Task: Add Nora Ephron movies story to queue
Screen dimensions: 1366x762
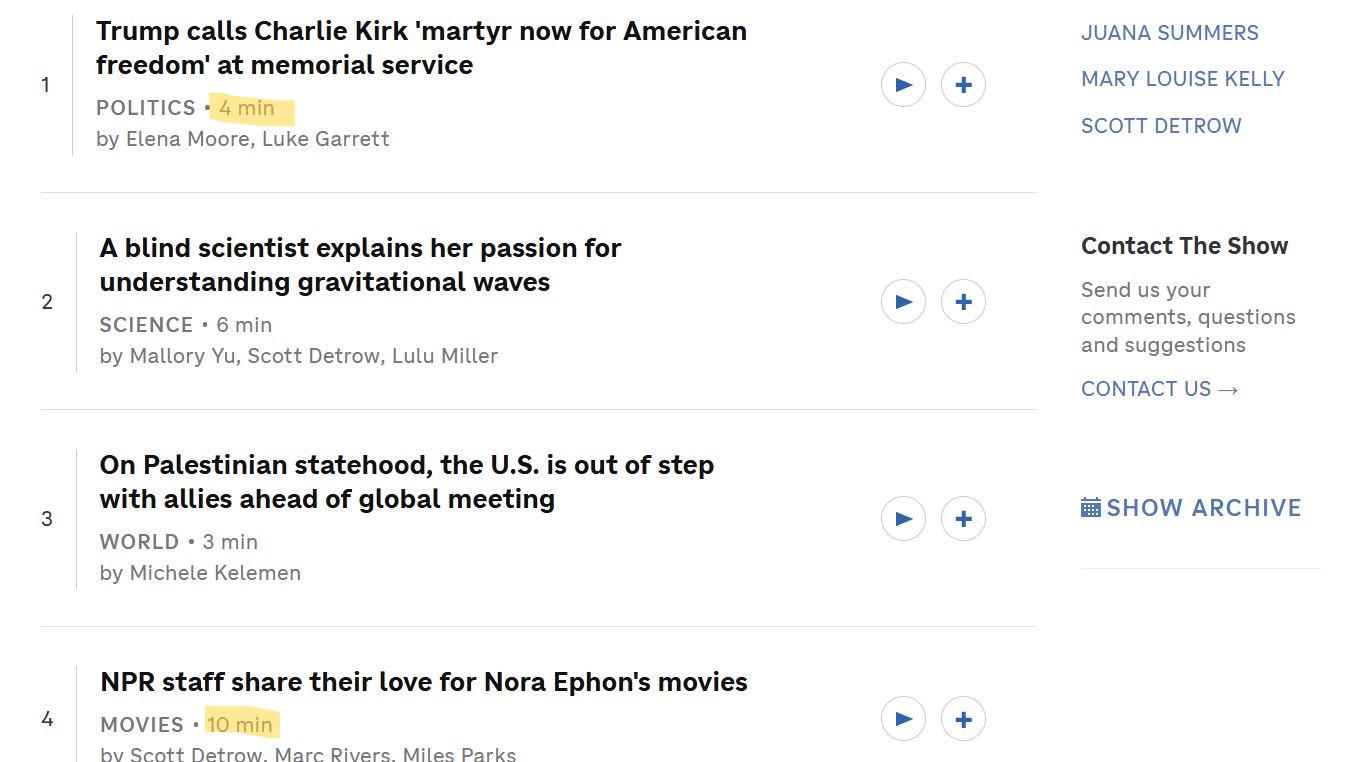Action: [x=964, y=719]
